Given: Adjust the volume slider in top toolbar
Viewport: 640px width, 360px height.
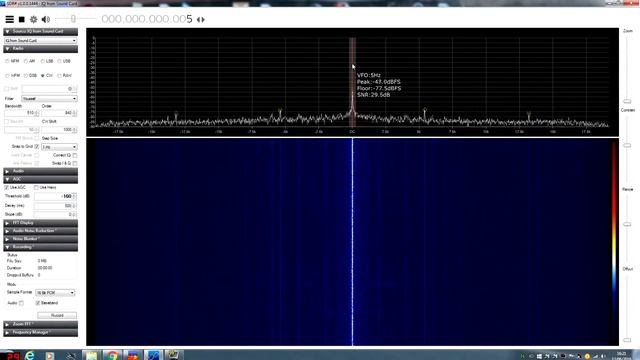Looking at the screenshot, I should pos(73,19).
